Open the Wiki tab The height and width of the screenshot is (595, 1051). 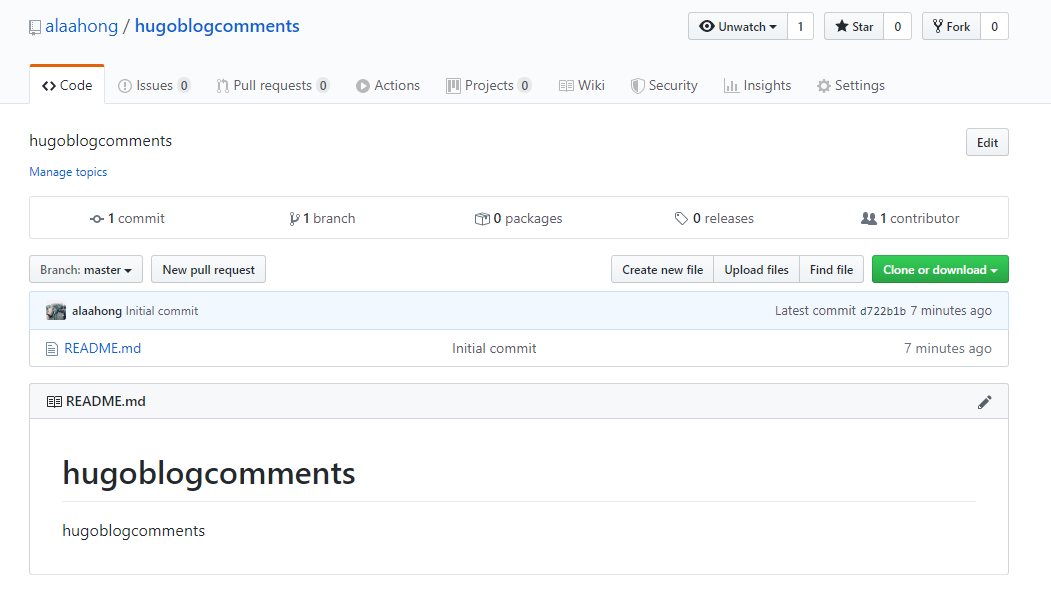pos(582,85)
